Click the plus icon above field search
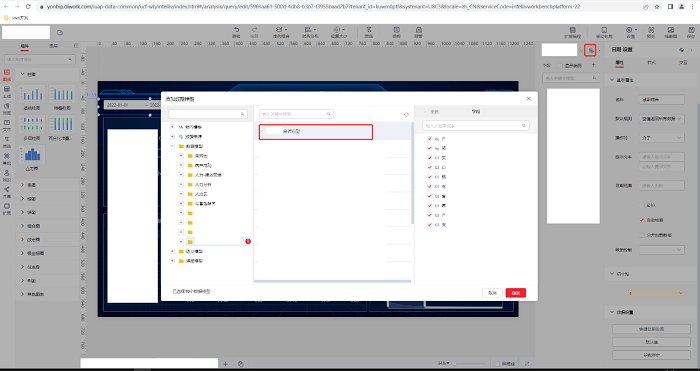The image size is (700, 371). 593,65
